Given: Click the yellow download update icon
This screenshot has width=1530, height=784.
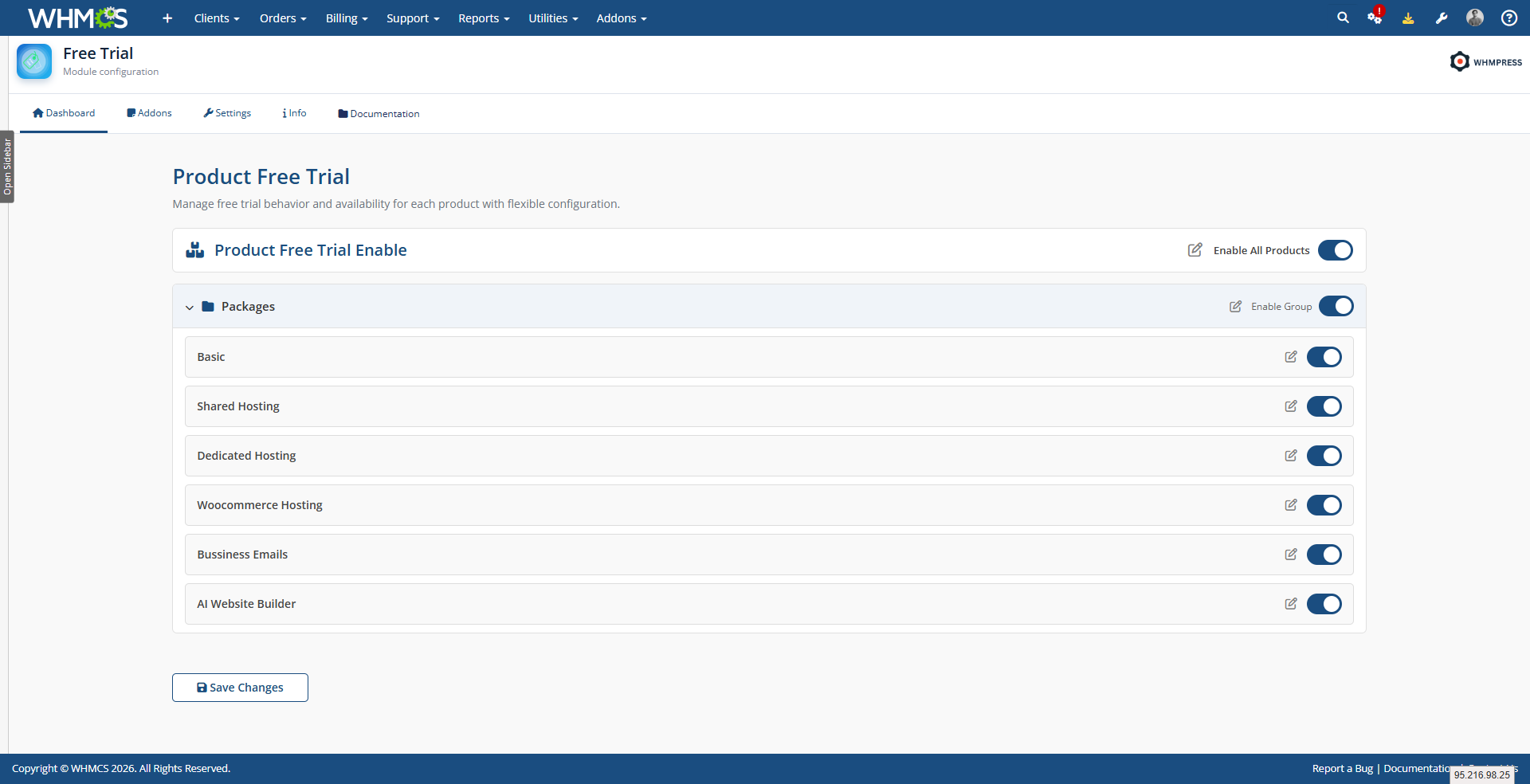Looking at the screenshot, I should 1408,18.
